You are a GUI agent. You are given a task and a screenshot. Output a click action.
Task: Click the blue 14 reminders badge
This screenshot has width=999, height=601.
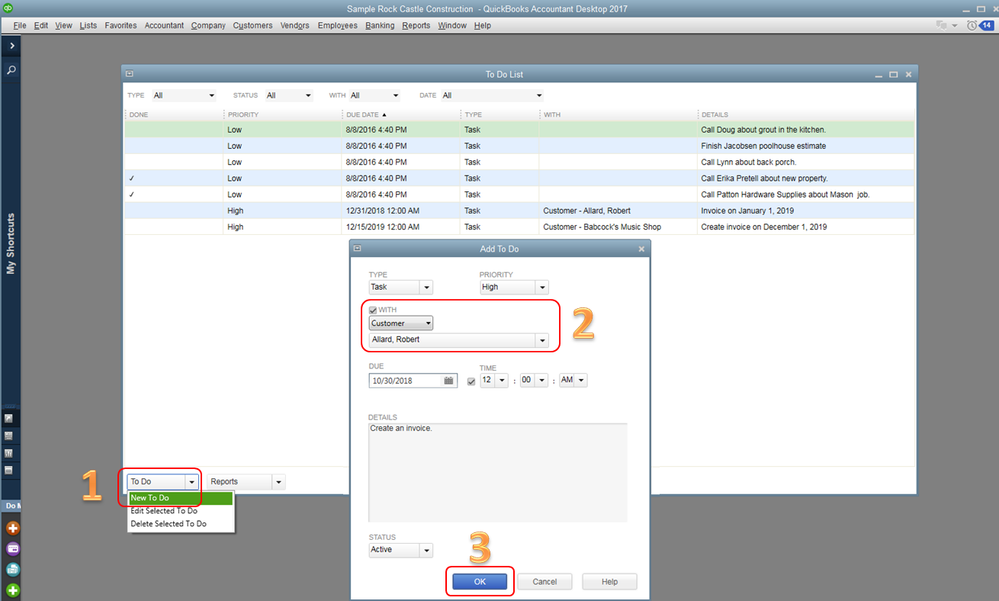pyautogui.click(x=986, y=25)
